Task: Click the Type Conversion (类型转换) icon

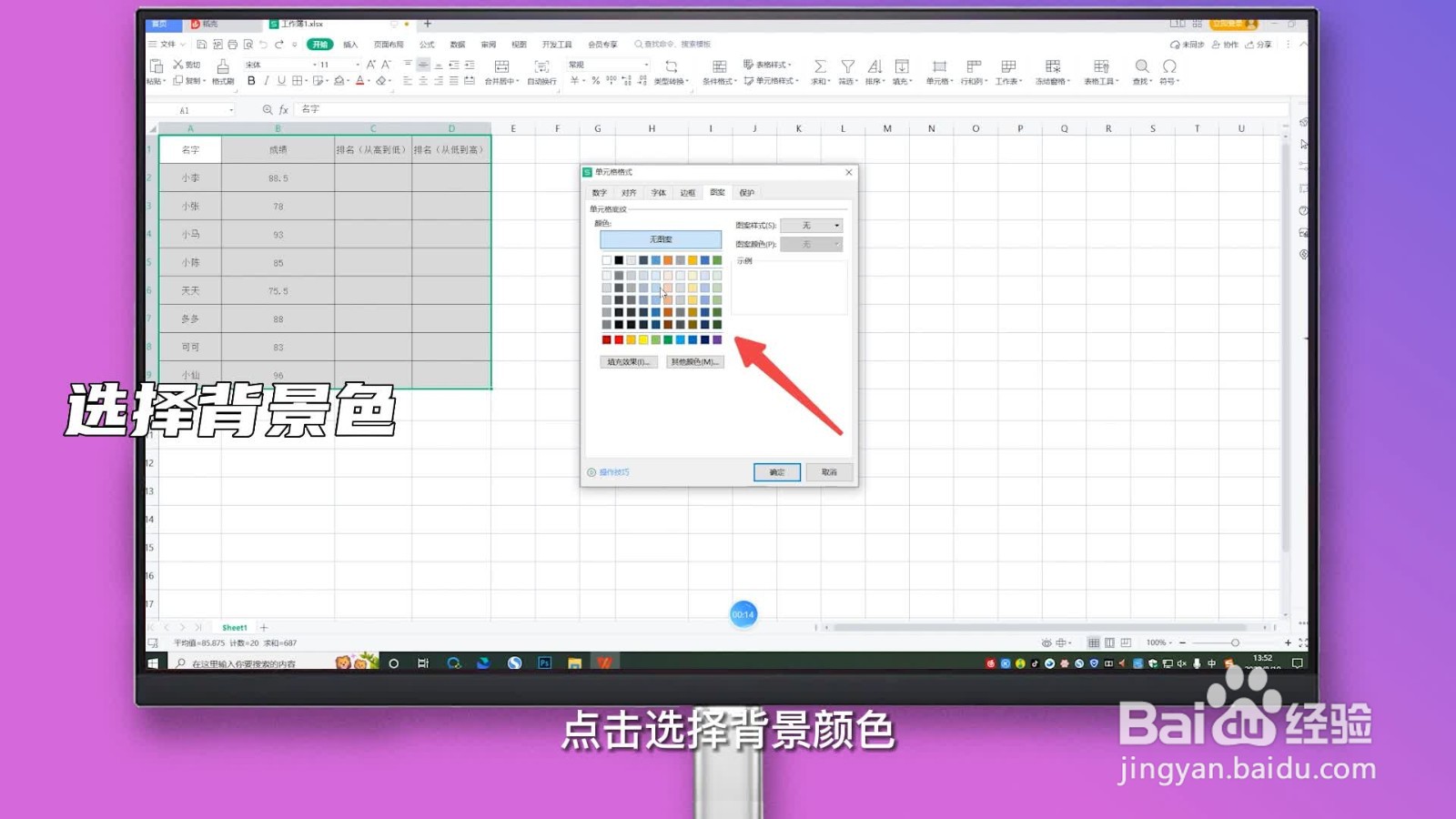Action: click(672, 66)
